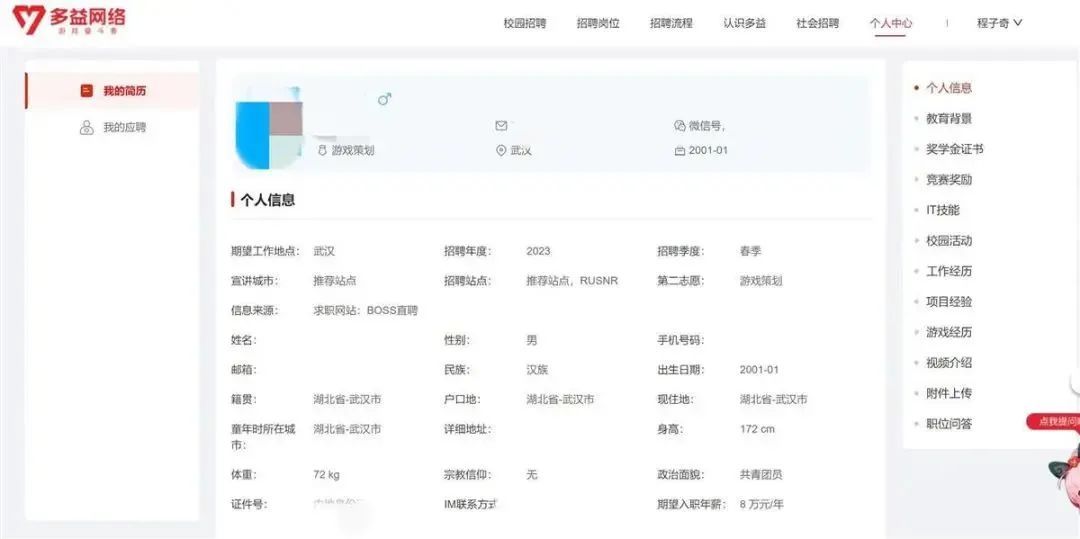The height and width of the screenshot is (539, 1080).
Task: Jump to 工作经历 section
Action: point(948,271)
